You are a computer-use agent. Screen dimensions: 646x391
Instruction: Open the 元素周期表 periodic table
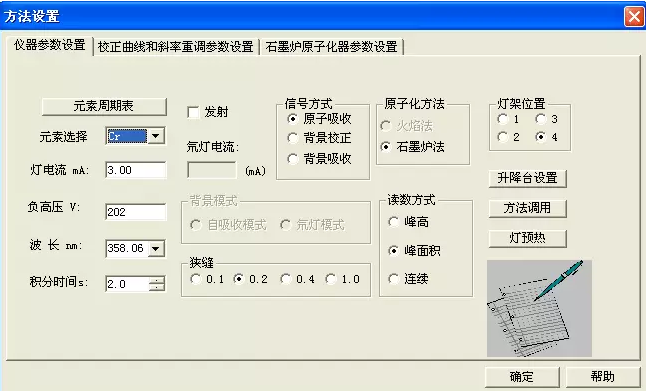click(x=104, y=106)
